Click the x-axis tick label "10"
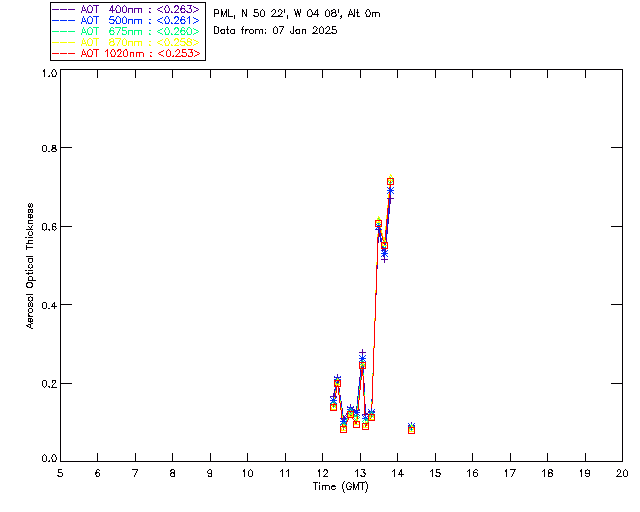The image size is (640, 512). click(247, 473)
